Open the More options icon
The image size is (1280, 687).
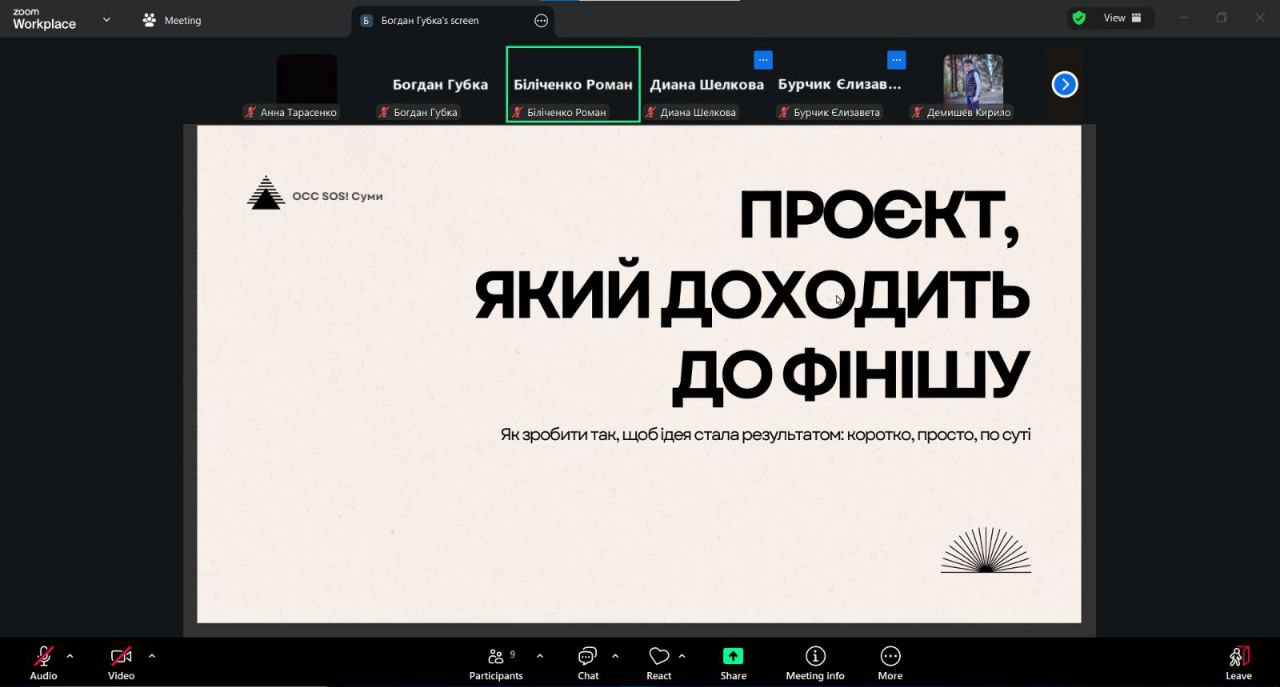(x=890, y=656)
